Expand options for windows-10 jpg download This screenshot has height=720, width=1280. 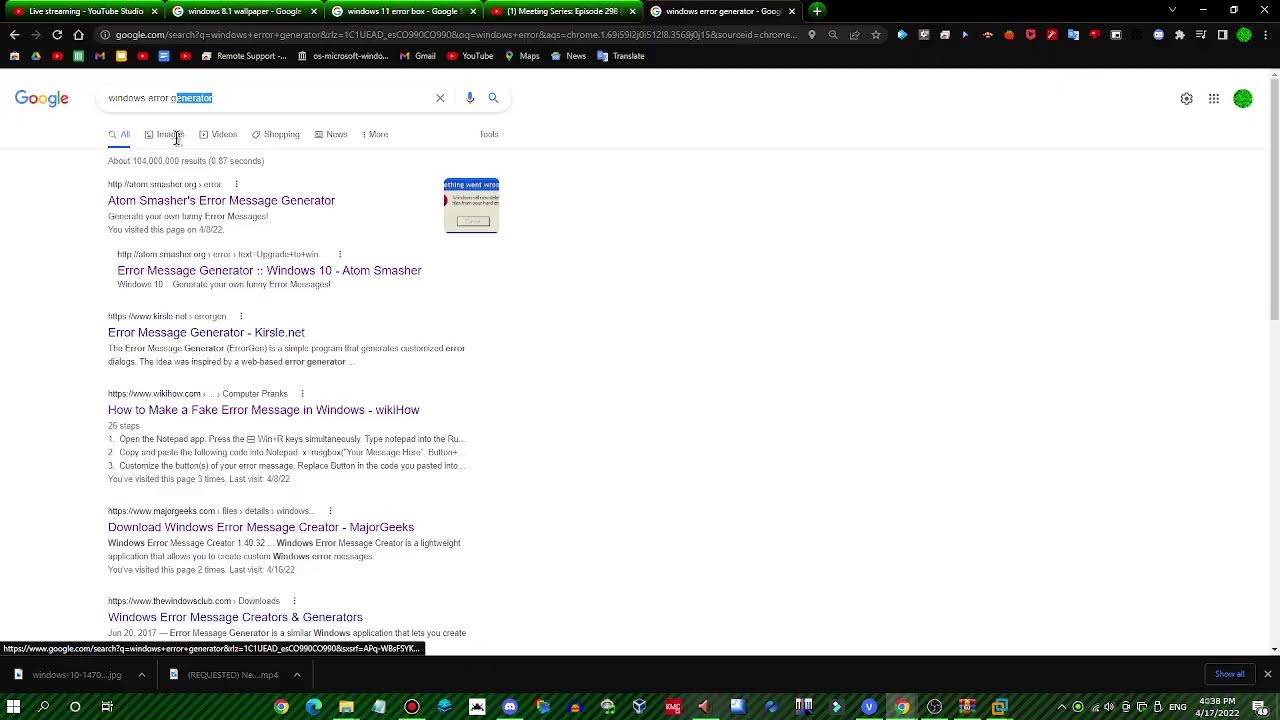[141, 675]
